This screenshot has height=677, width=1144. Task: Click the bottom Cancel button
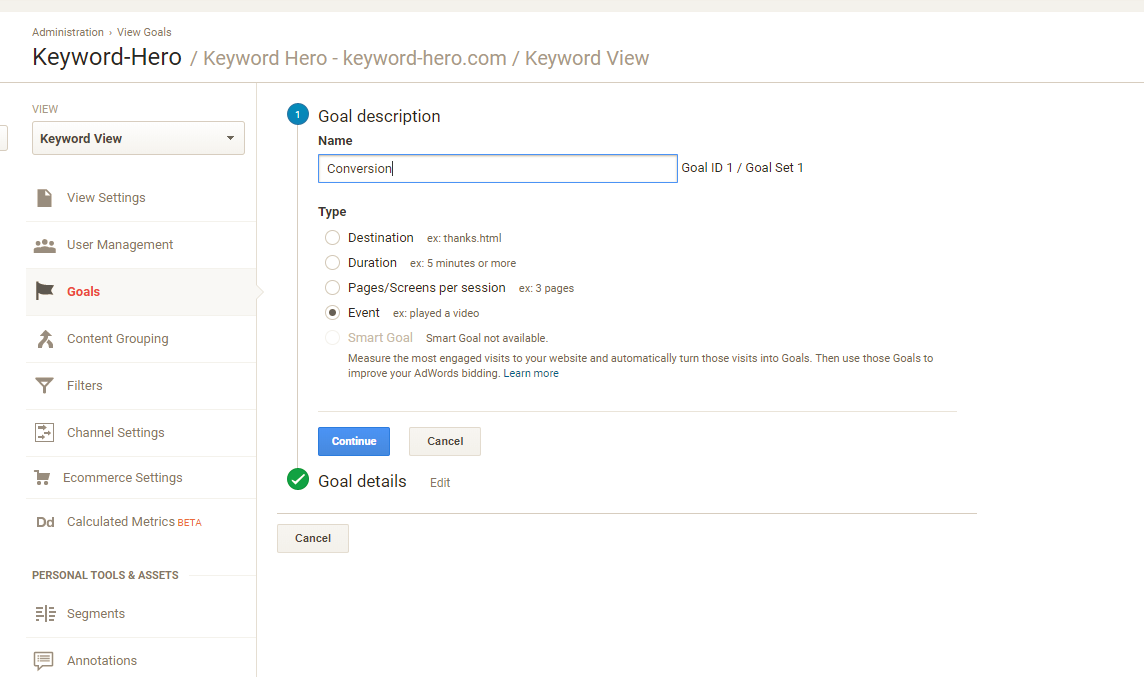[x=313, y=538]
